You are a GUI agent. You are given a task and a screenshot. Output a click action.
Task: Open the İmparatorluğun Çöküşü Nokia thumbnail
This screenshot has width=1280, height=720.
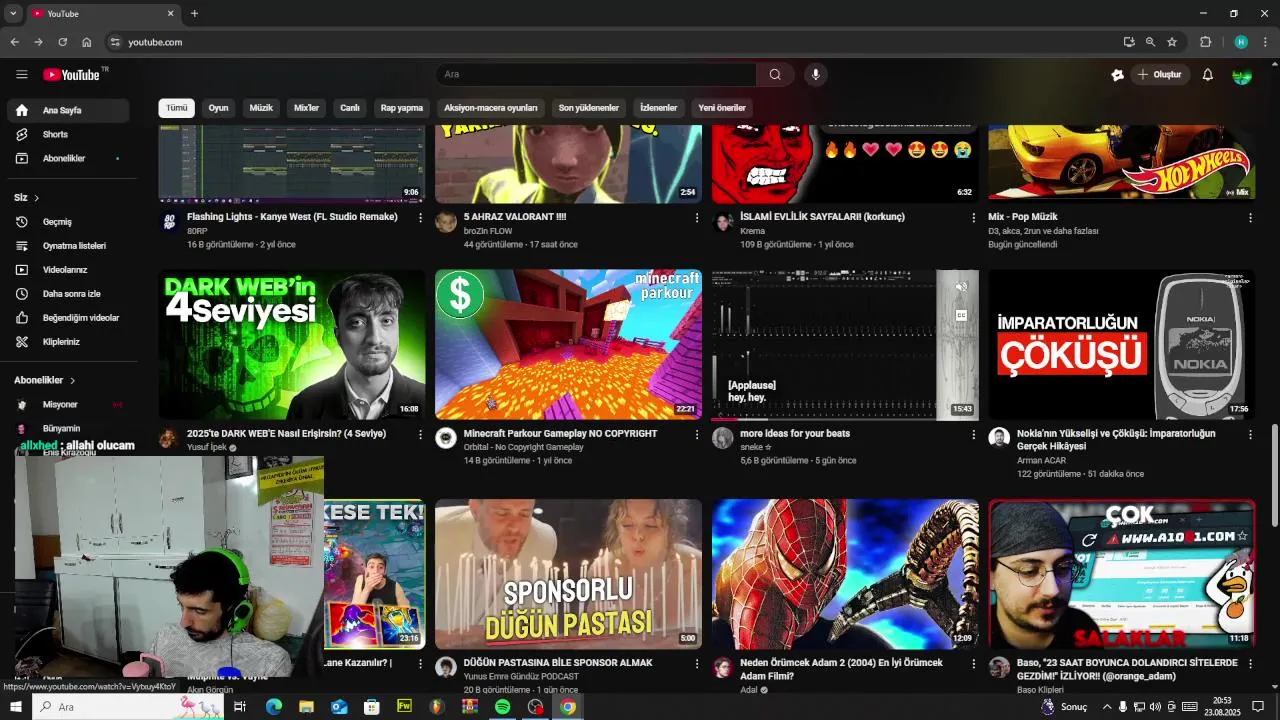[x=1121, y=344]
